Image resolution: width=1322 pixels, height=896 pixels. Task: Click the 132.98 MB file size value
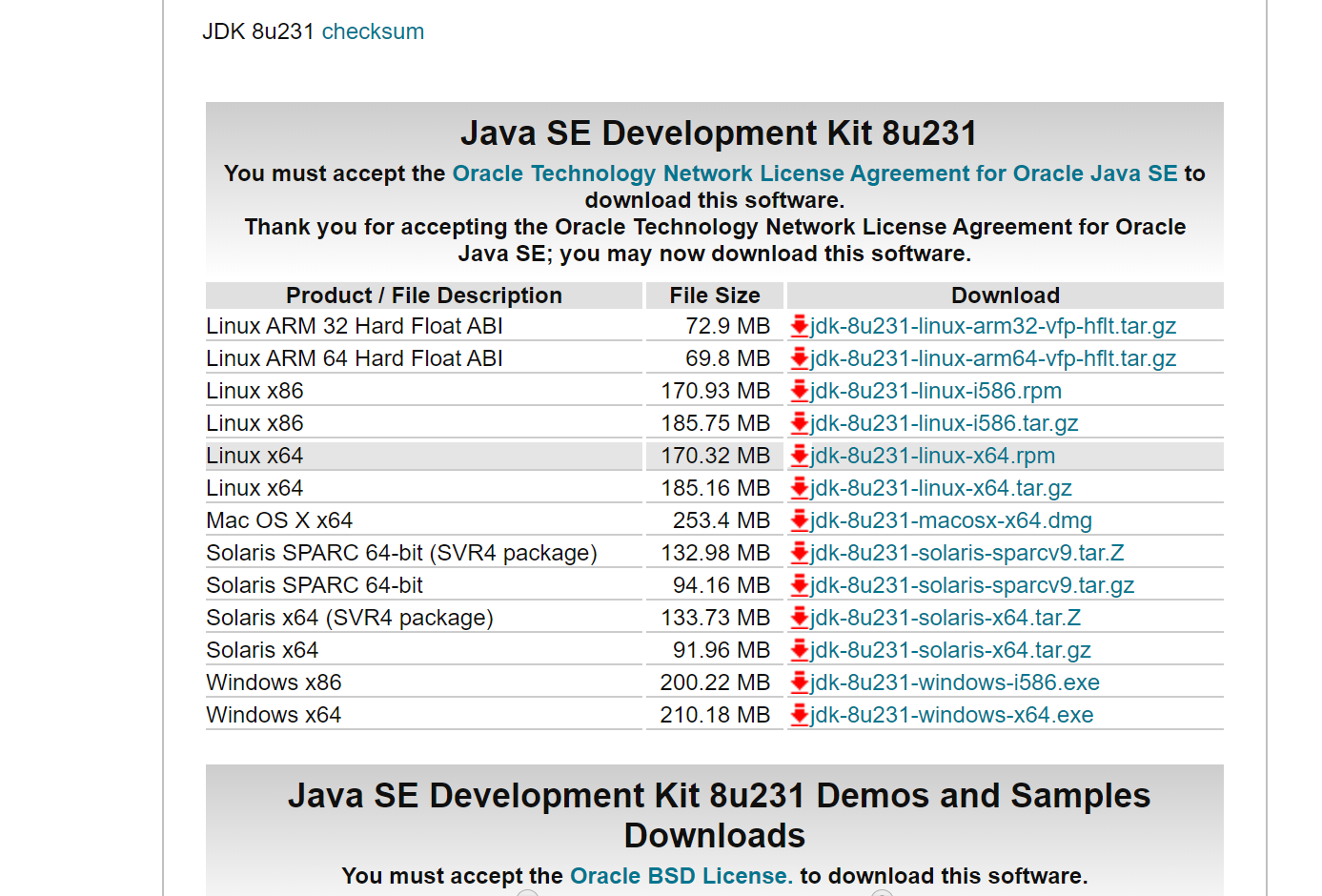pyautogui.click(x=716, y=553)
